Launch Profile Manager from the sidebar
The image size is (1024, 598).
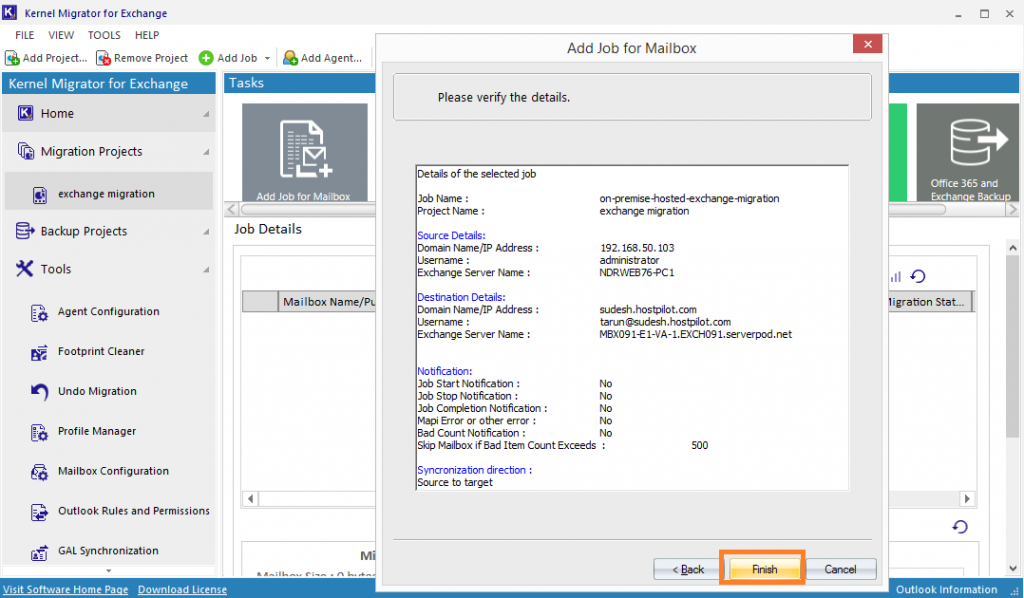coord(97,431)
